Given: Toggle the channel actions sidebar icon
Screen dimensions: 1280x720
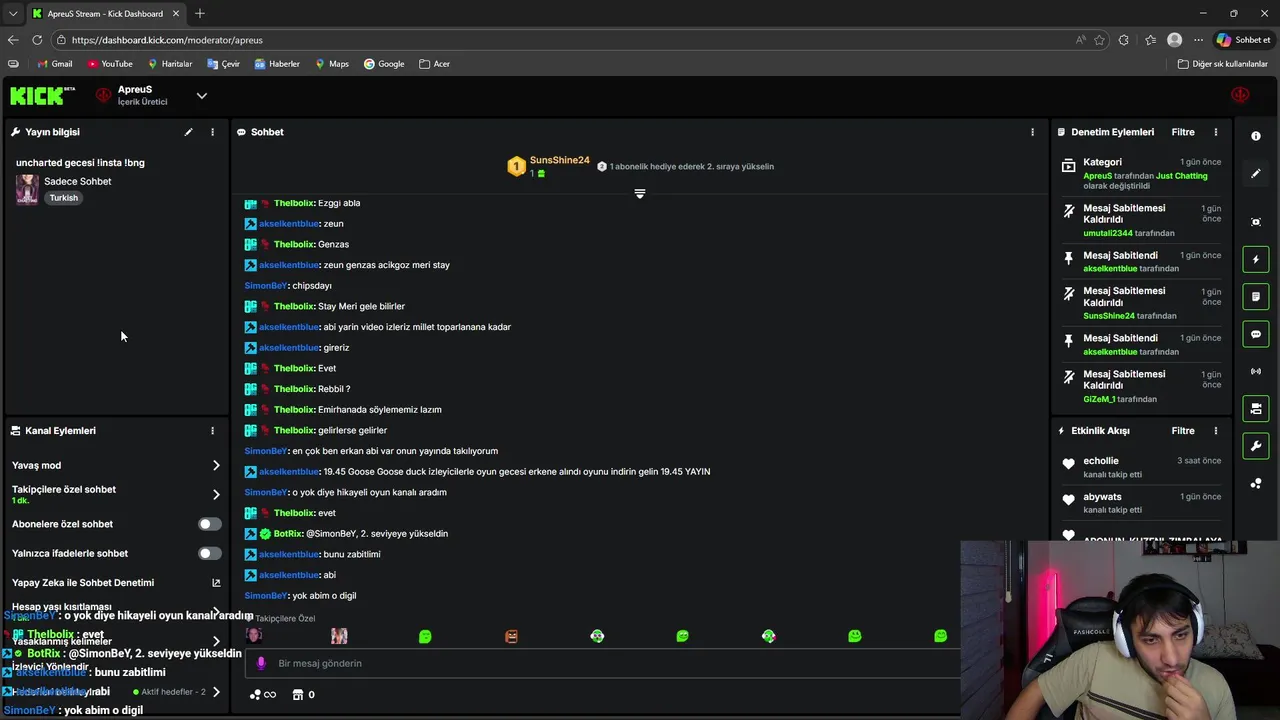Looking at the screenshot, I should pos(1256,408).
